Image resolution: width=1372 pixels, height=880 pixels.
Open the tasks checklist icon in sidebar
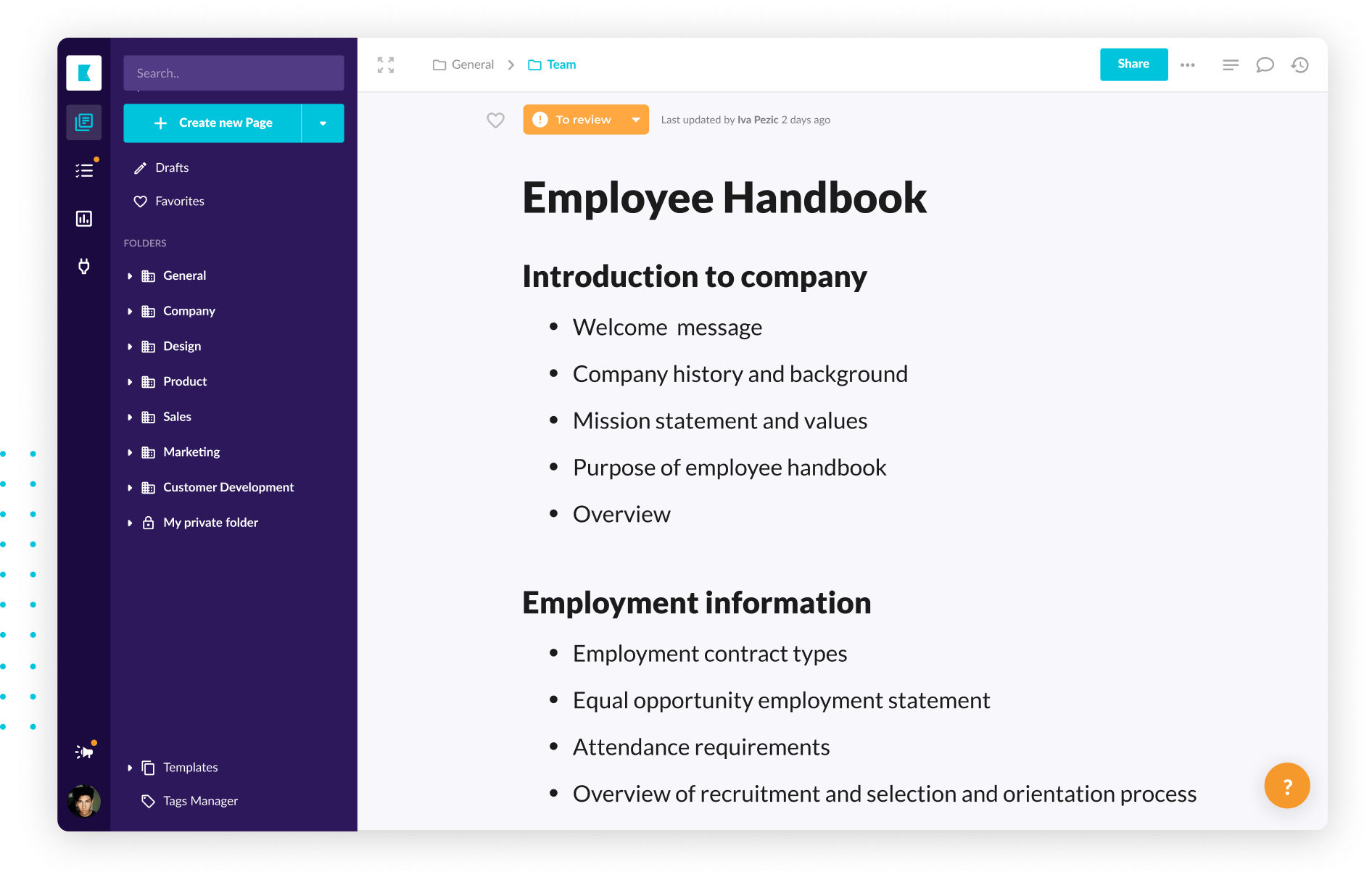coord(84,170)
